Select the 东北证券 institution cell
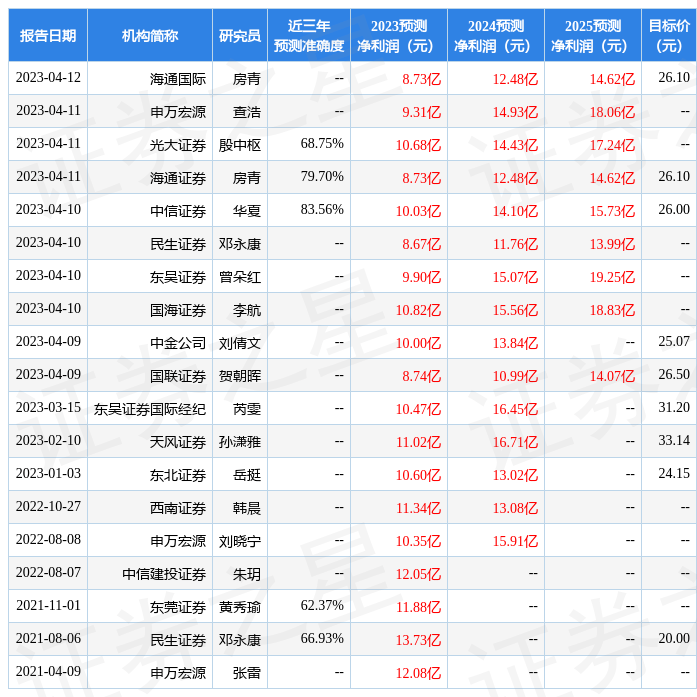The image size is (697, 697). tap(178, 475)
